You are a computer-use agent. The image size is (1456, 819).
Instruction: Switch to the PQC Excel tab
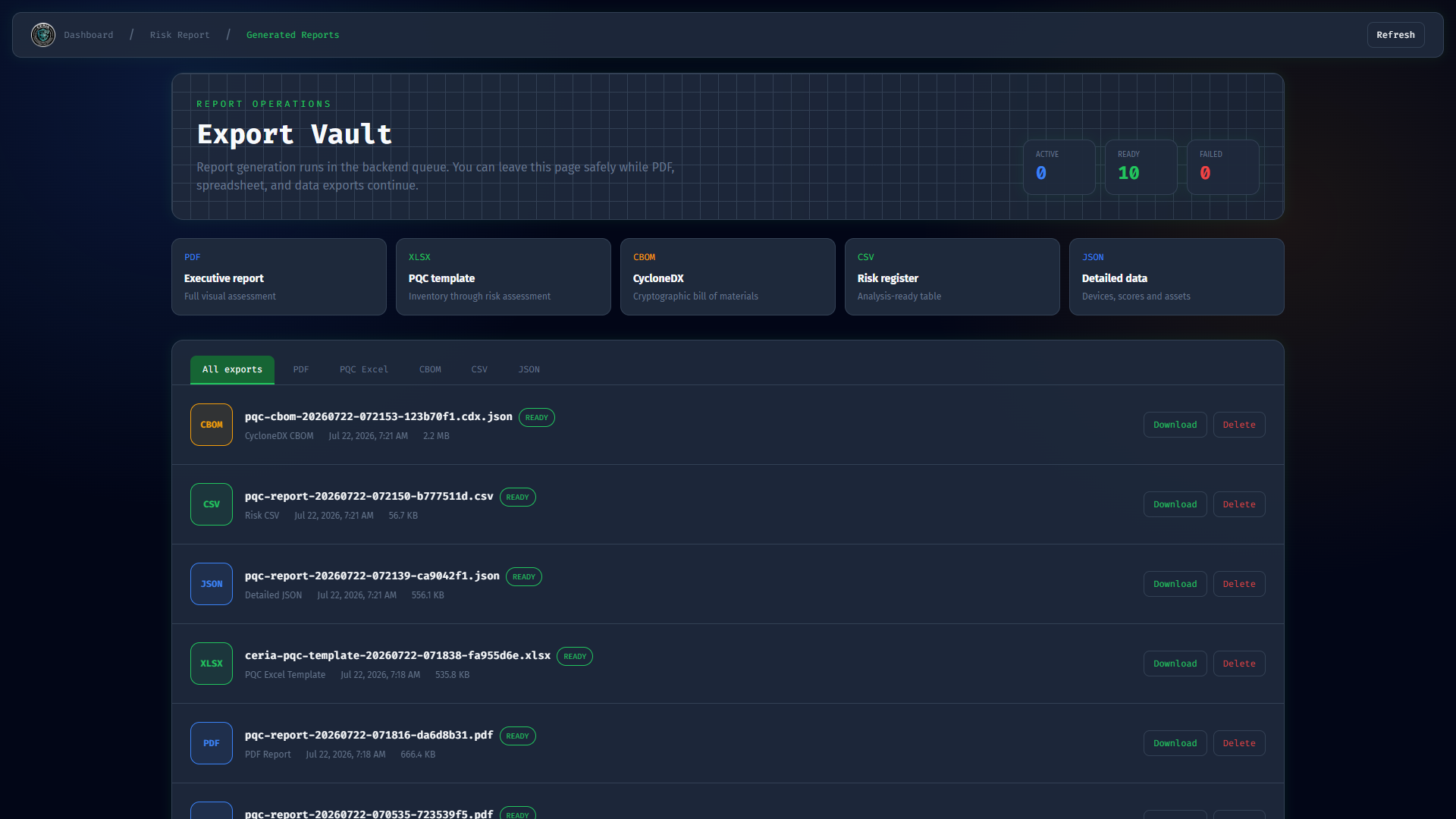[364, 369]
